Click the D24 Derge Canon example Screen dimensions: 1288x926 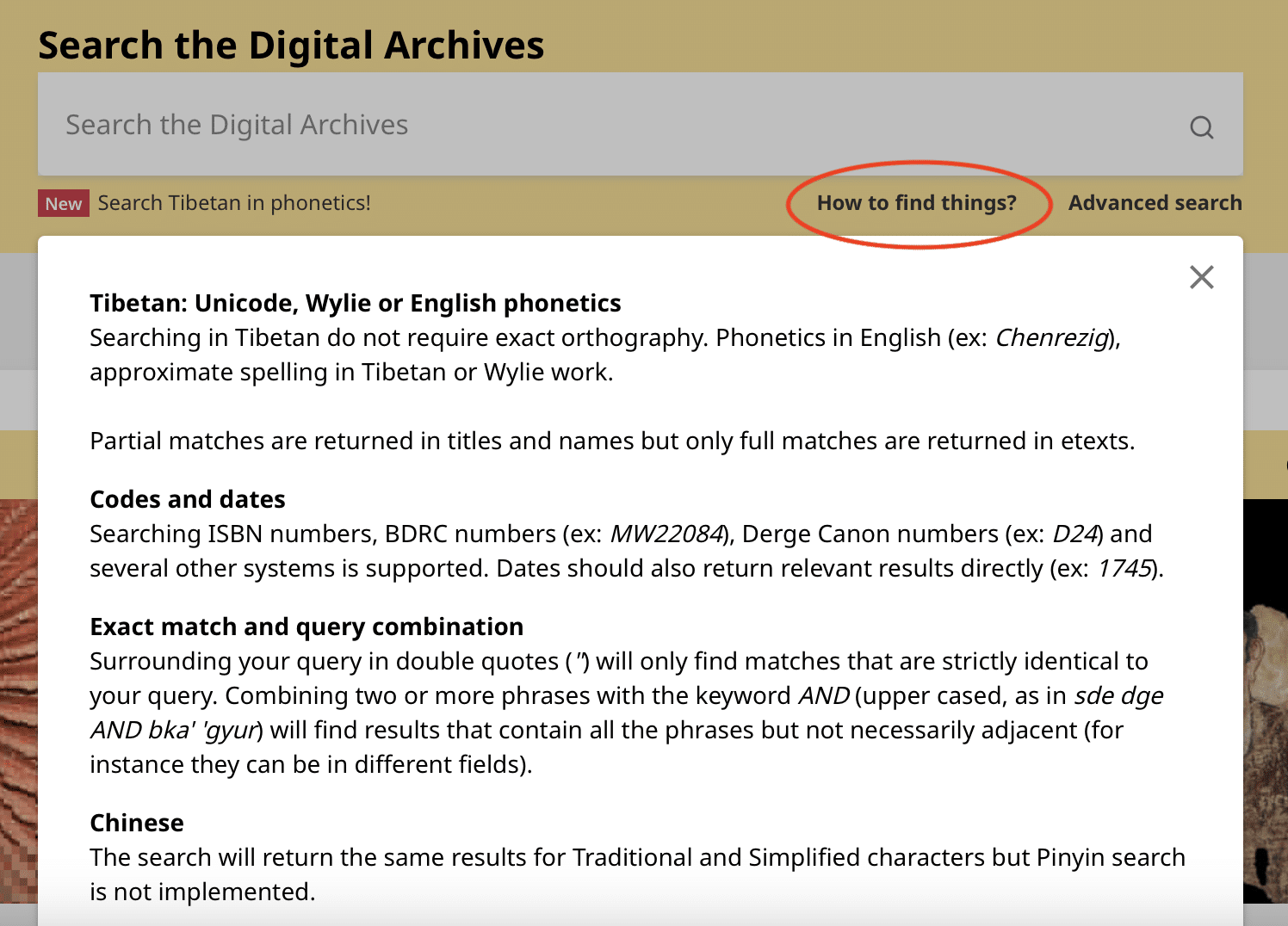(x=1075, y=534)
